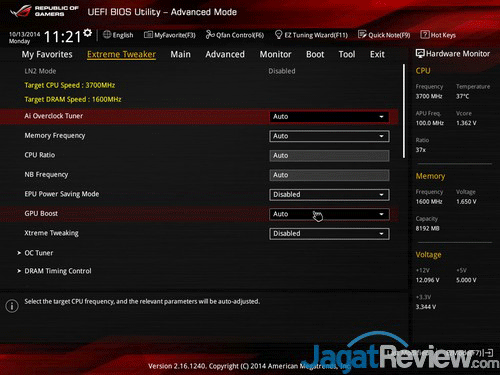The height and width of the screenshot is (375, 500).
Task: Open EPU Power Saving Mode dropdown
Action: click(329, 195)
